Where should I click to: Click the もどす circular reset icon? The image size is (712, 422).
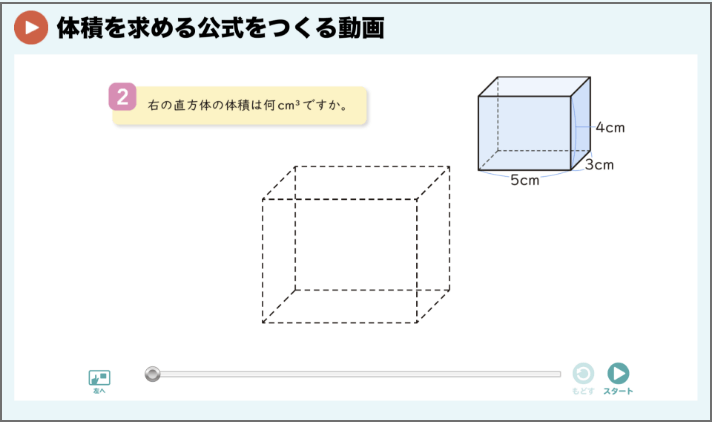click(583, 373)
